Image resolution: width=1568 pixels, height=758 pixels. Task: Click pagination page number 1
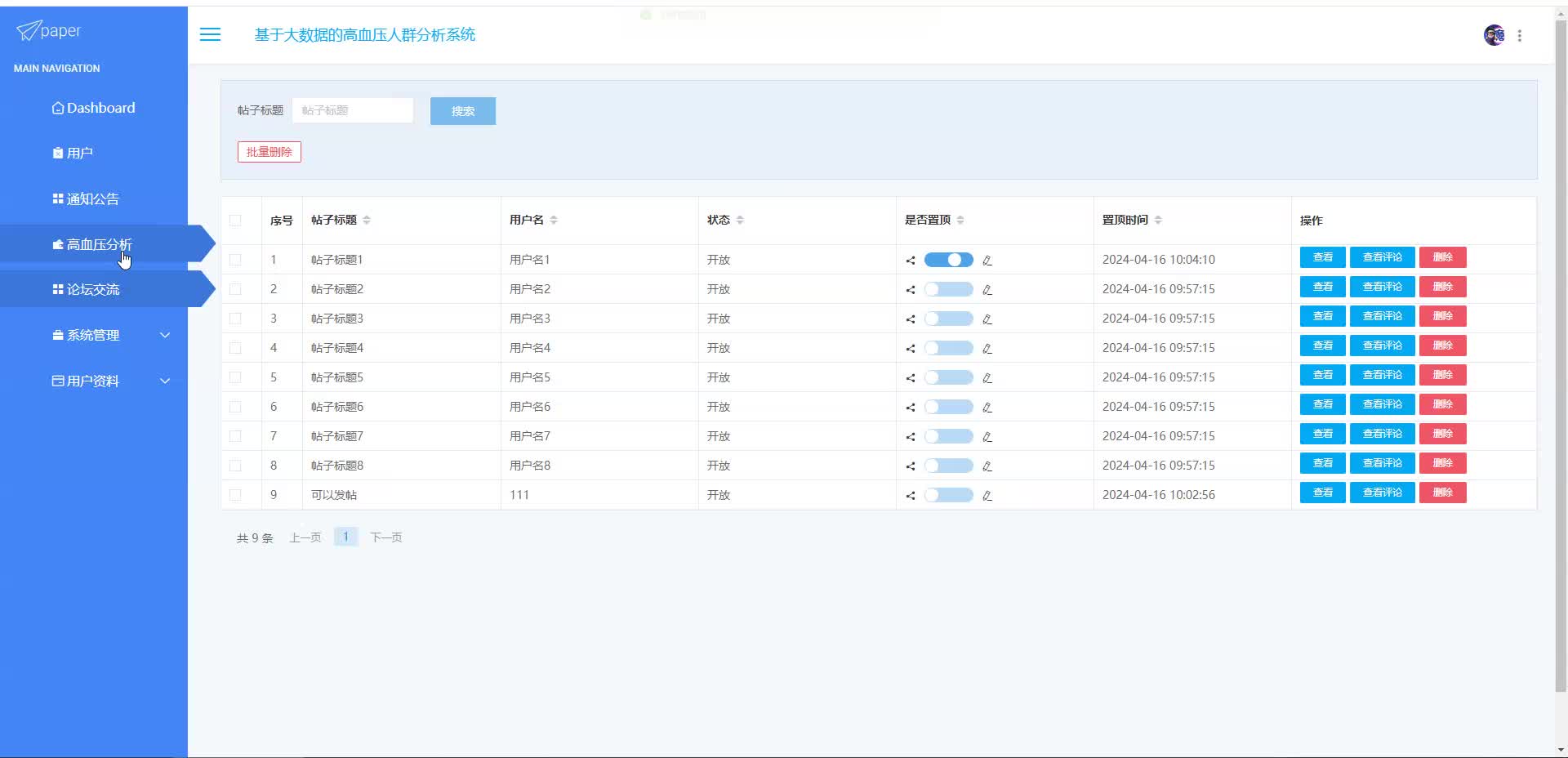pos(346,537)
